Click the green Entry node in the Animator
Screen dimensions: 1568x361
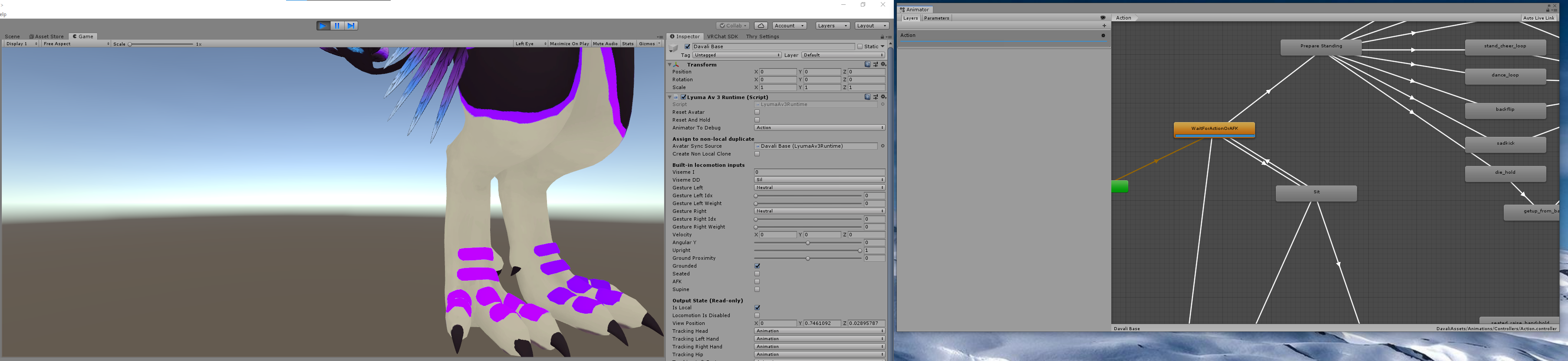[1120, 186]
